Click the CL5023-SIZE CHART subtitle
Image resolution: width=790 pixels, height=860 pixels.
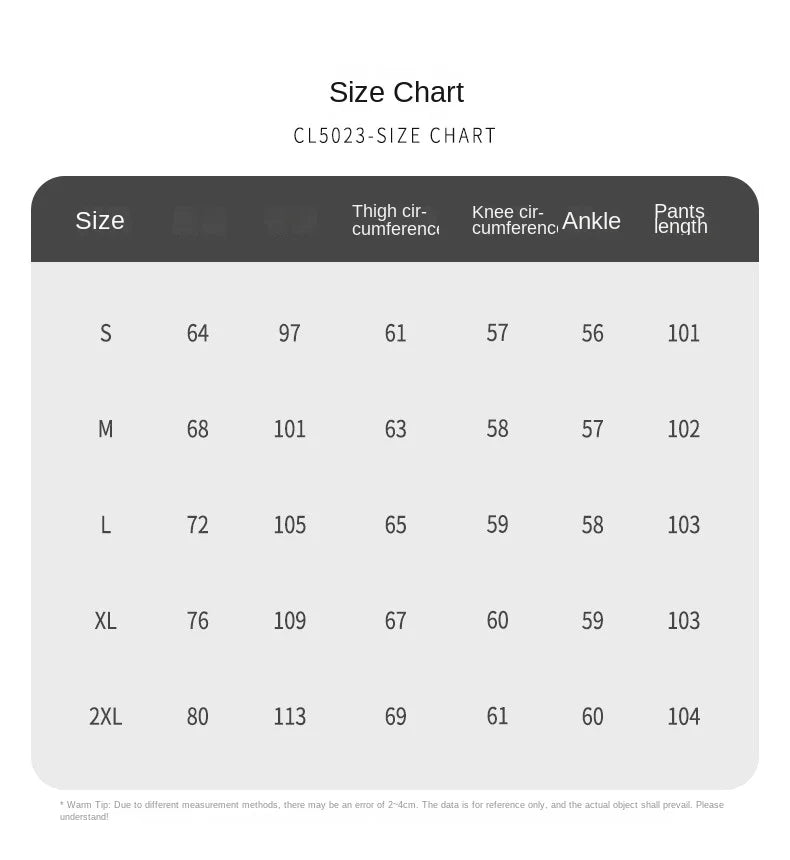pyautogui.click(x=394, y=135)
